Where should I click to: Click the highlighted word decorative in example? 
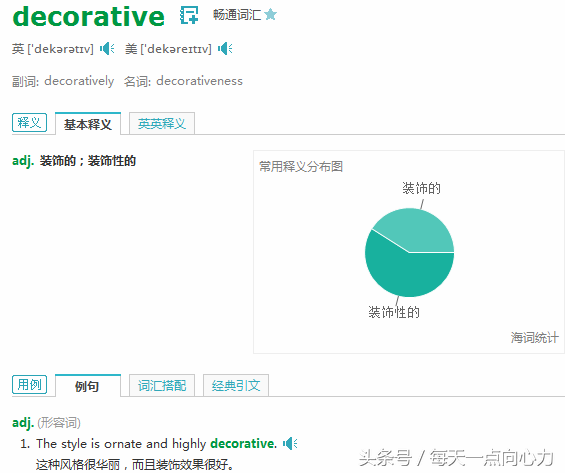(x=243, y=443)
